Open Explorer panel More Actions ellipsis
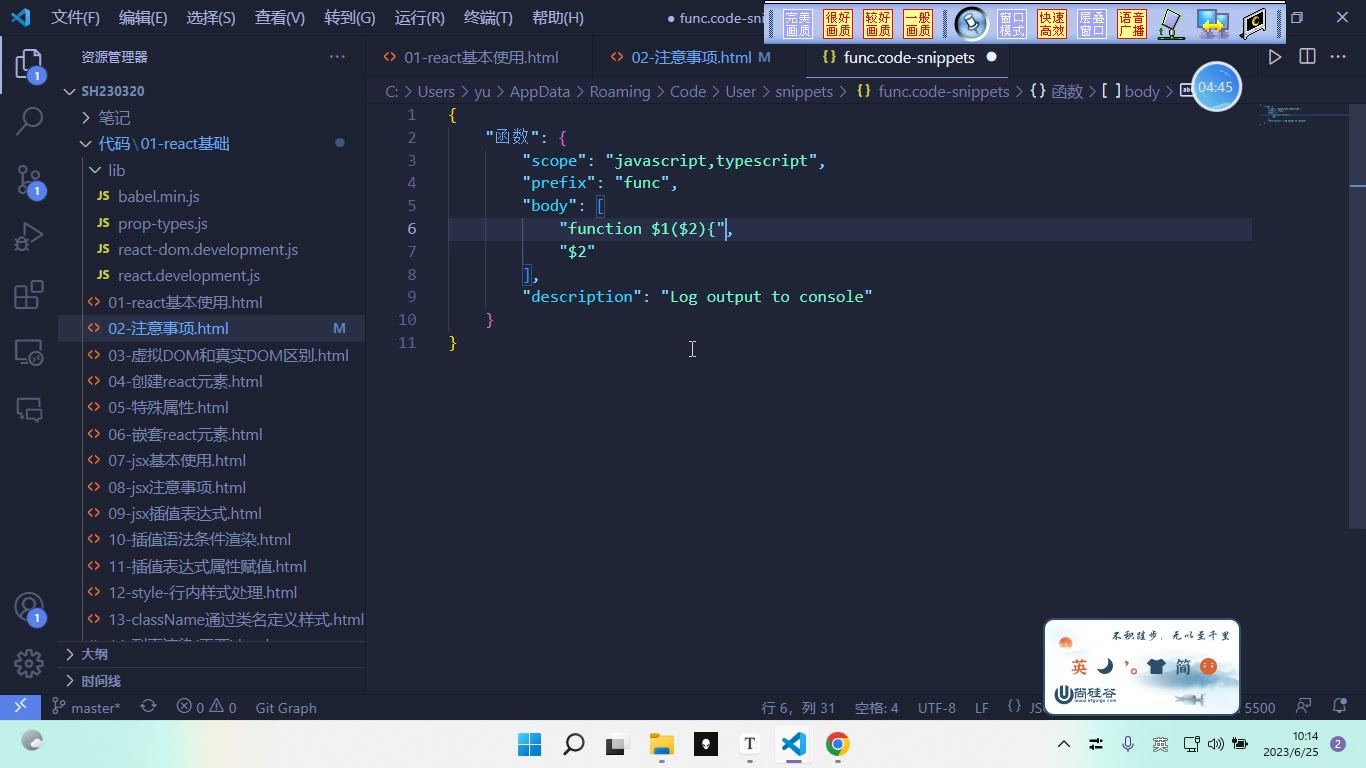This screenshot has height=768, width=1366. coord(337,57)
